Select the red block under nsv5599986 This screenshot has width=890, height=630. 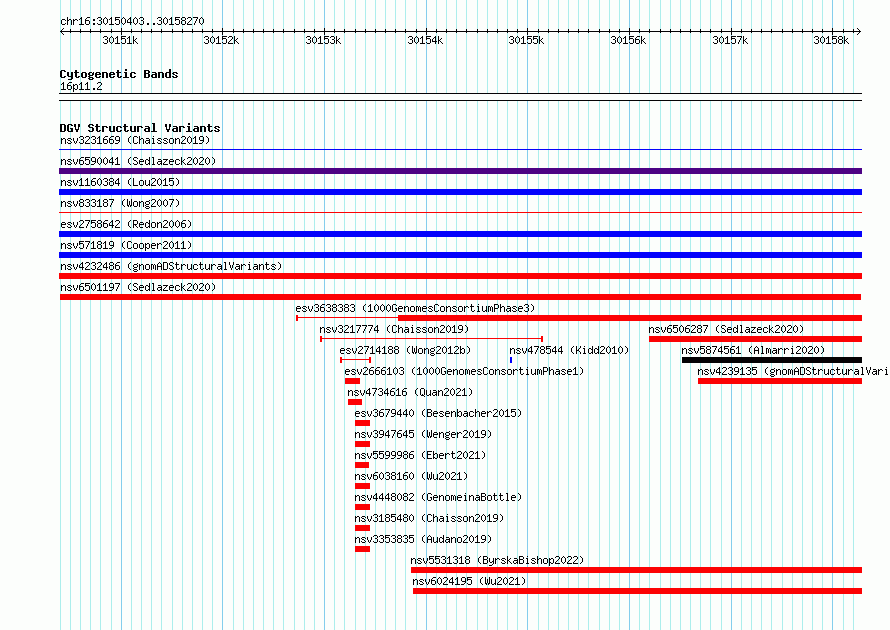(x=362, y=465)
